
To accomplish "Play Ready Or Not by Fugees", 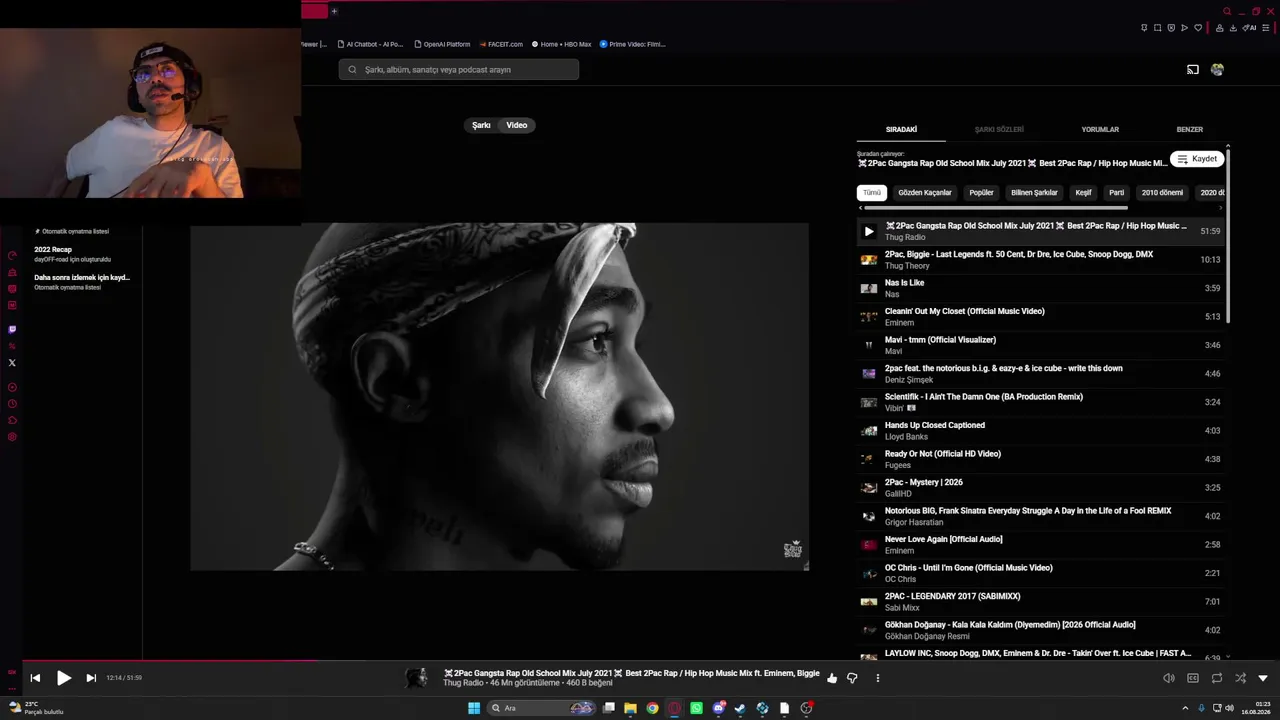I will (1040, 459).
